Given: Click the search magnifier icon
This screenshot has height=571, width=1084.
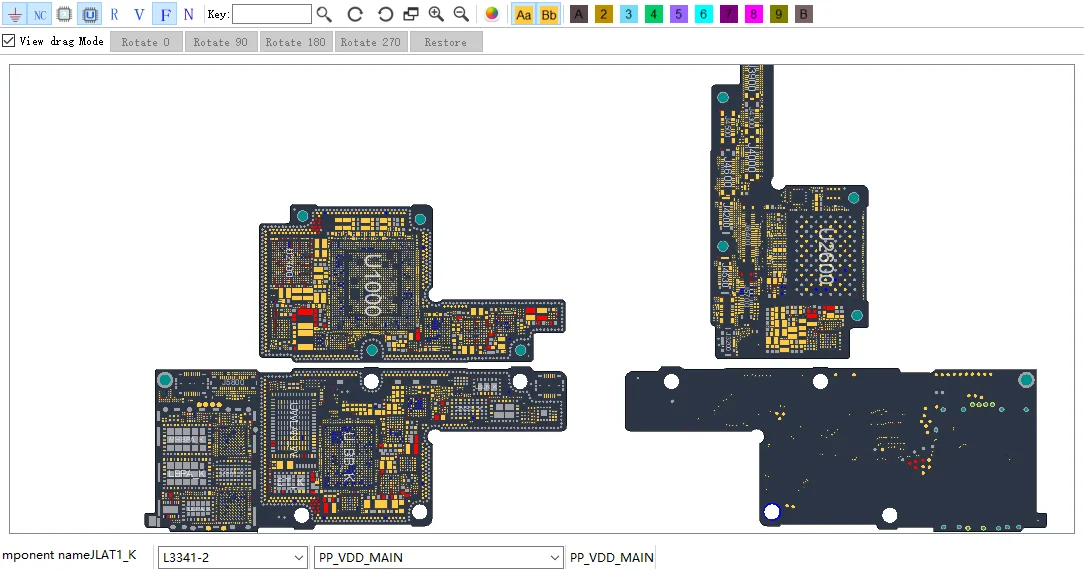Looking at the screenshot, I should pyautogui.click(x=324, y=14).
